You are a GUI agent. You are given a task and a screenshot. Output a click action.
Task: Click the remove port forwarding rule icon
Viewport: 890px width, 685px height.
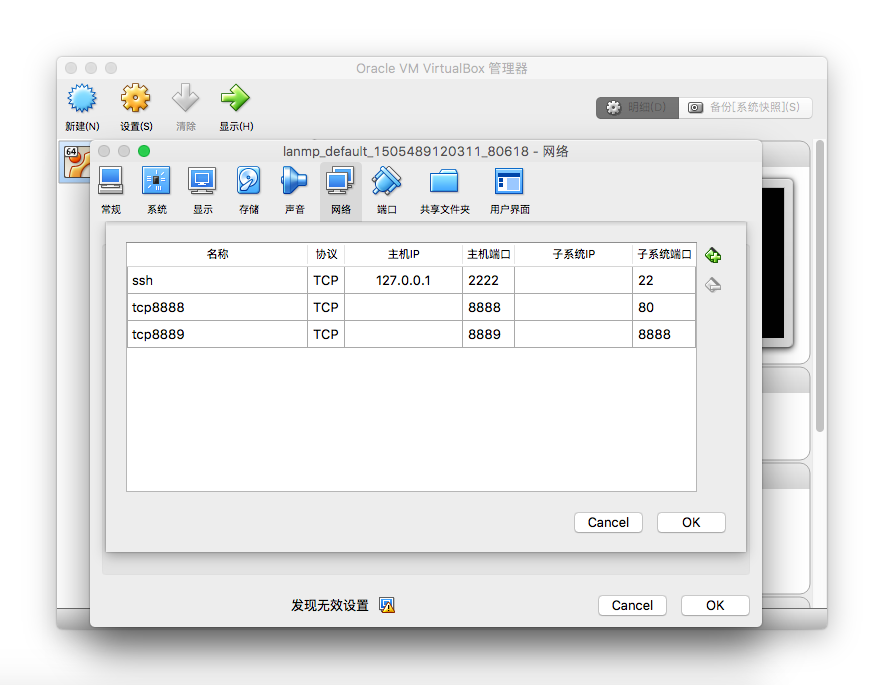(713, 285)
